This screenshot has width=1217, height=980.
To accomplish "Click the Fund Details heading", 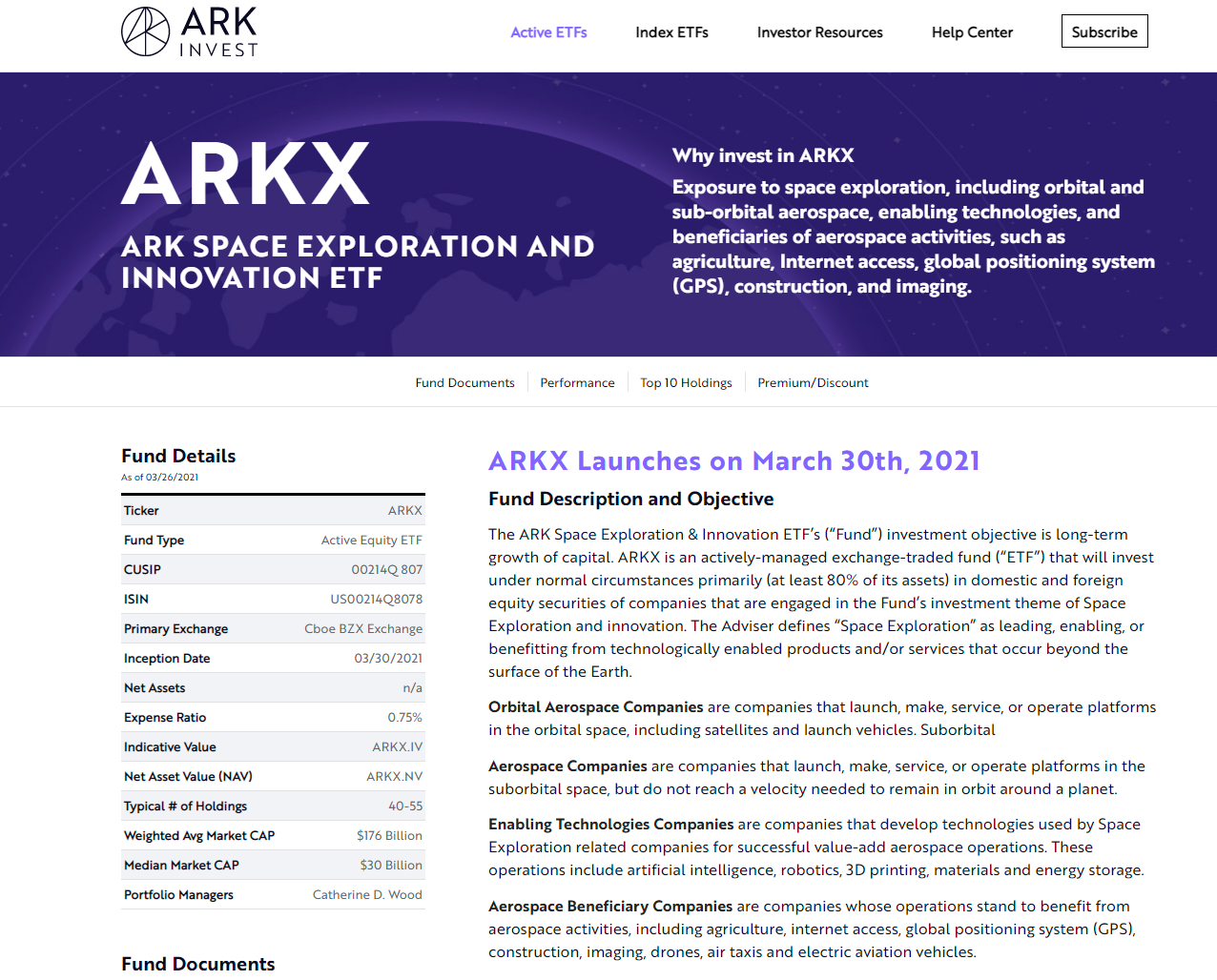I will coord(178,456).
